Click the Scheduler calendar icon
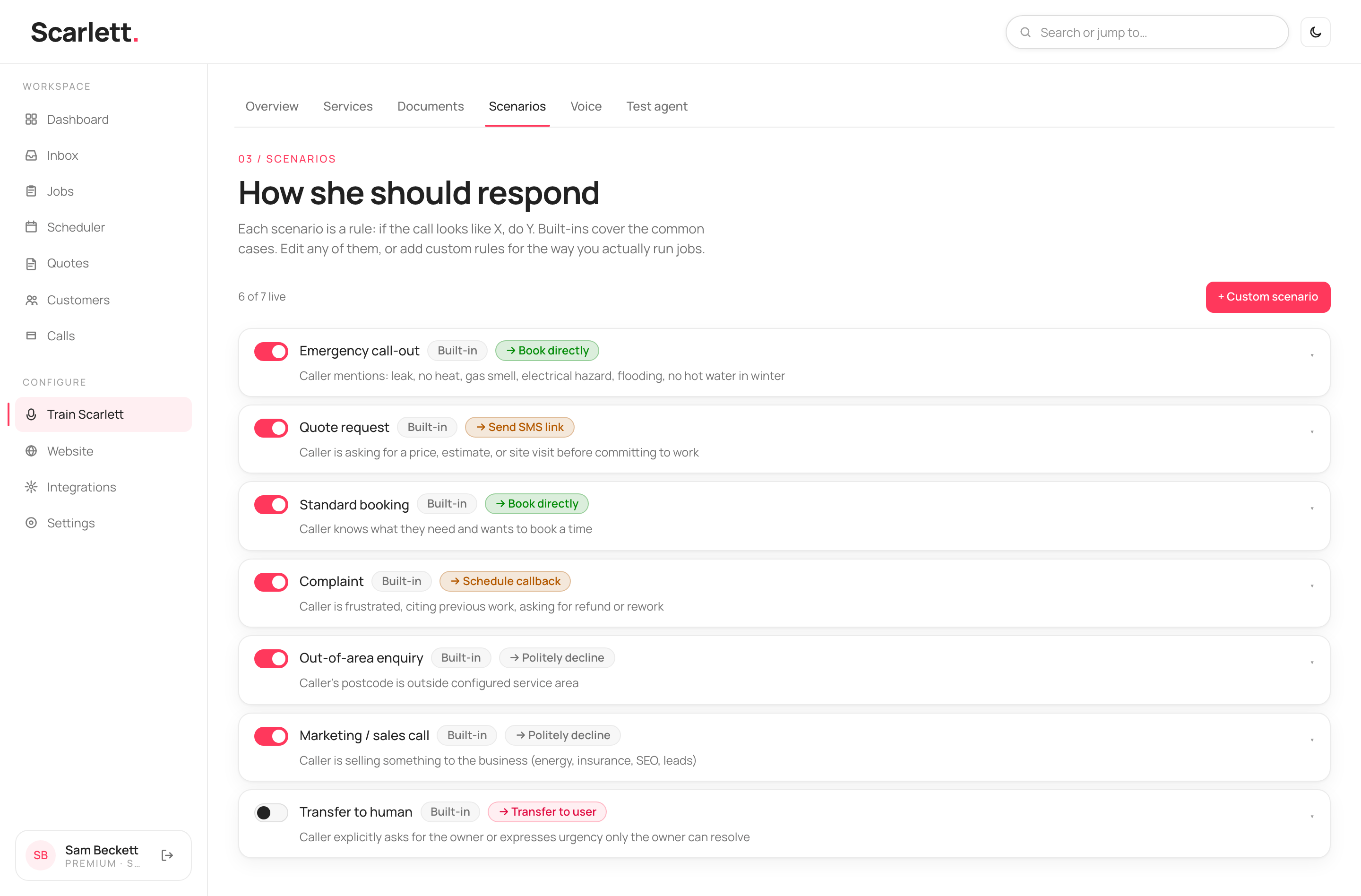The height and width of the screenshot is (896, 1361). coord(32,227)
